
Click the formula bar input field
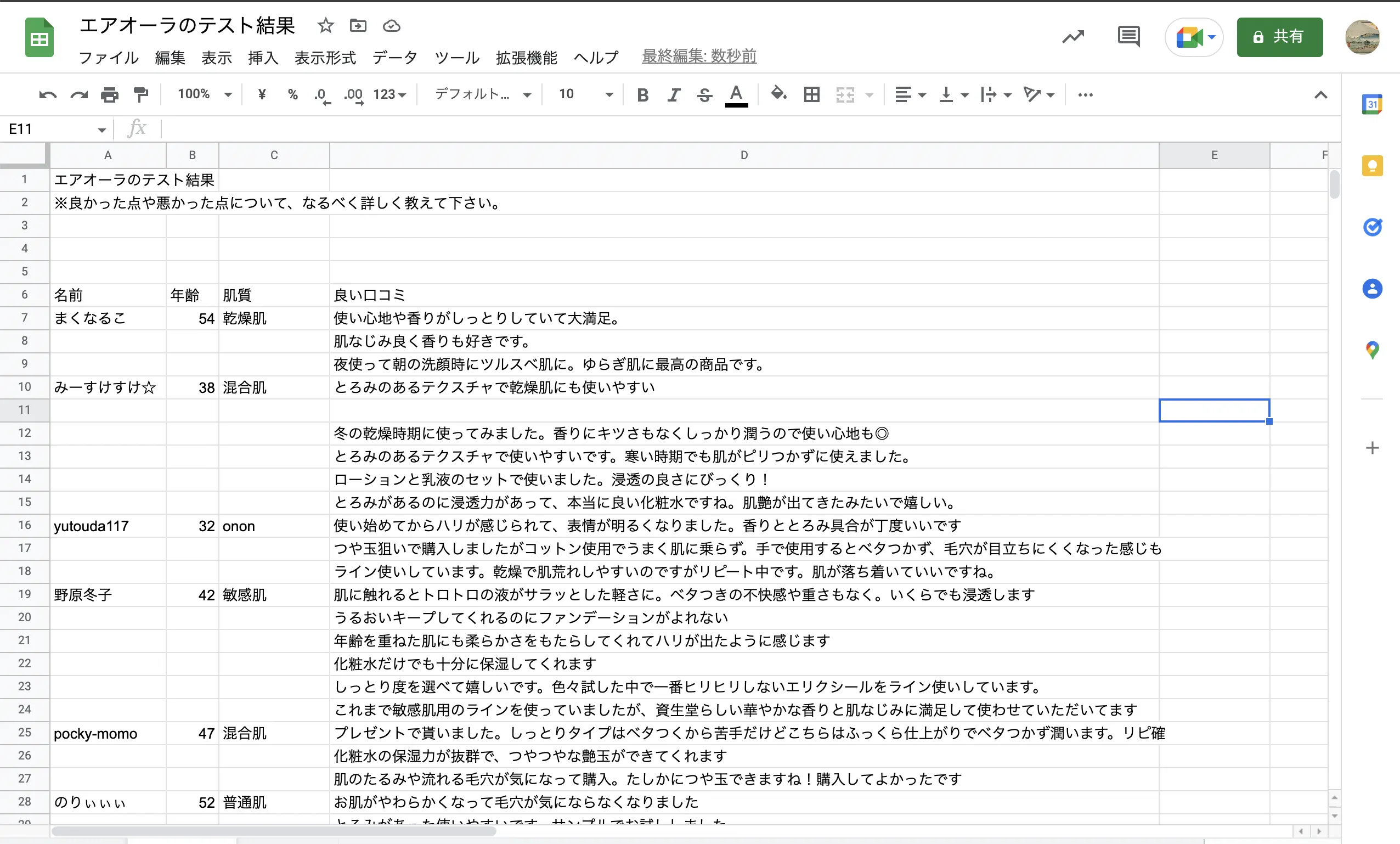coord(511,128)
